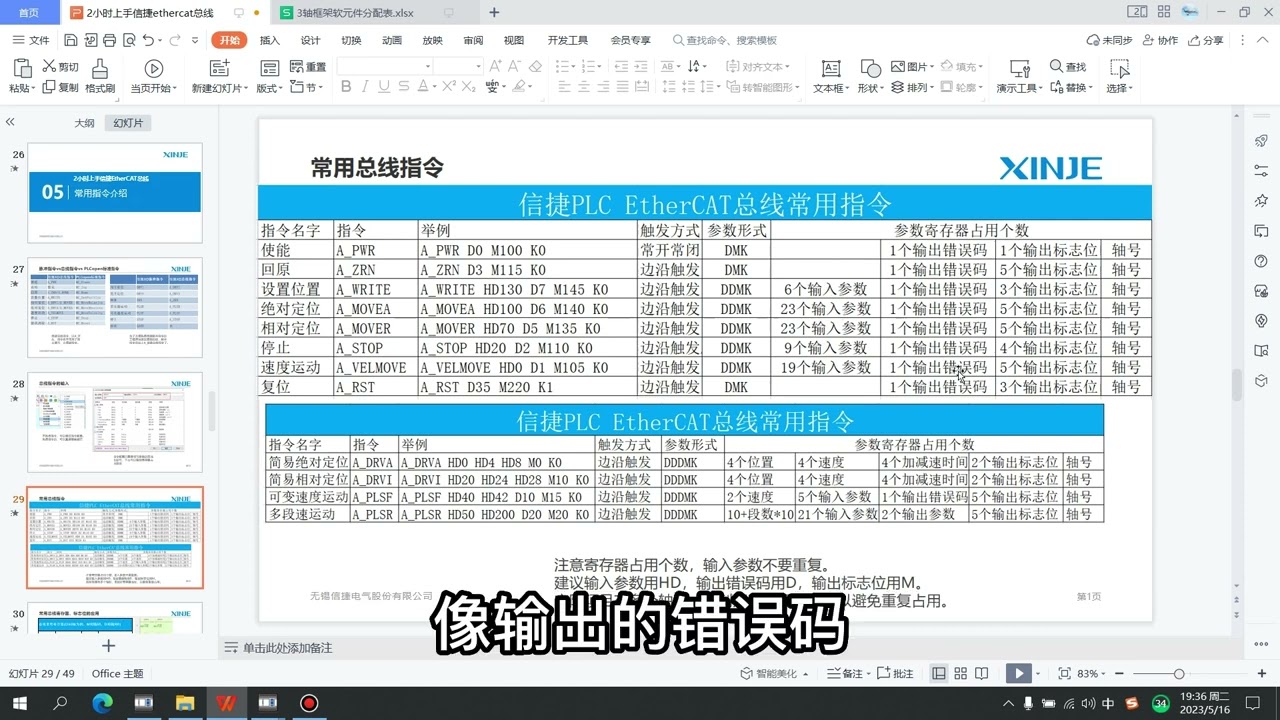Add new slide with plus button
The height and width of the screenshot is (720, 1280).
[109, 646]
